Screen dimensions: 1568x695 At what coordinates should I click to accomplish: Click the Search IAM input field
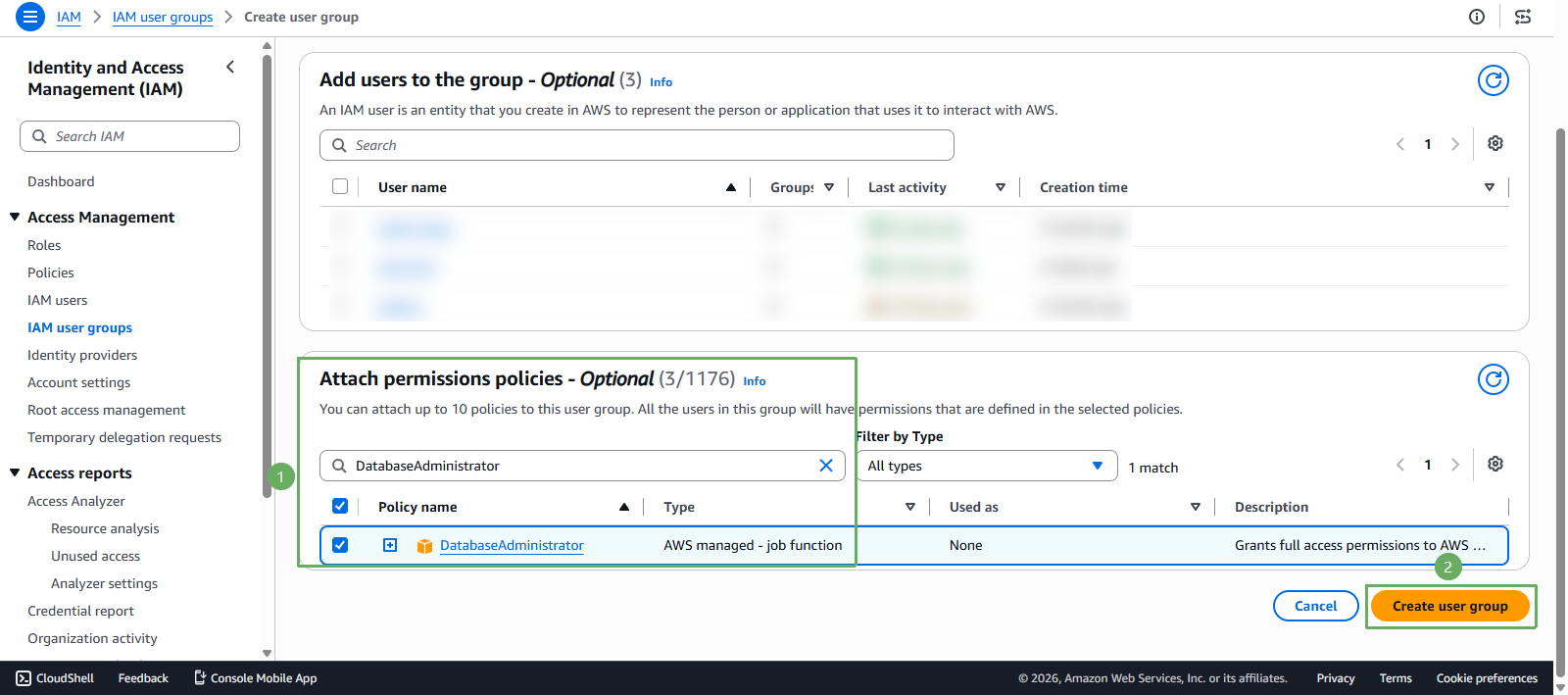point(129,136)
